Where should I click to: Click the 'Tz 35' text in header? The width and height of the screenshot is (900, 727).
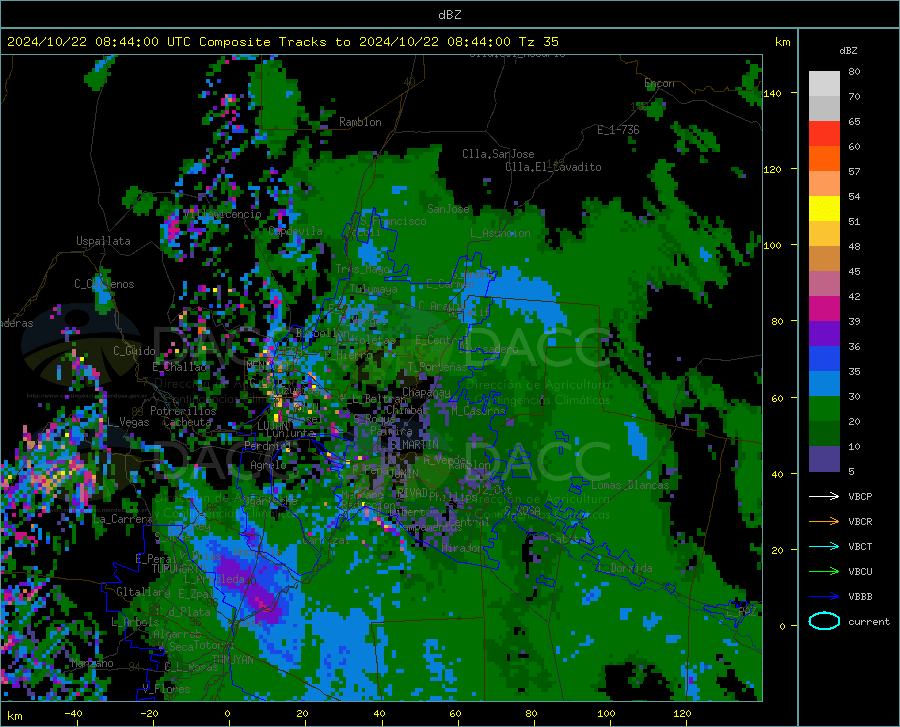click(538, 42)
